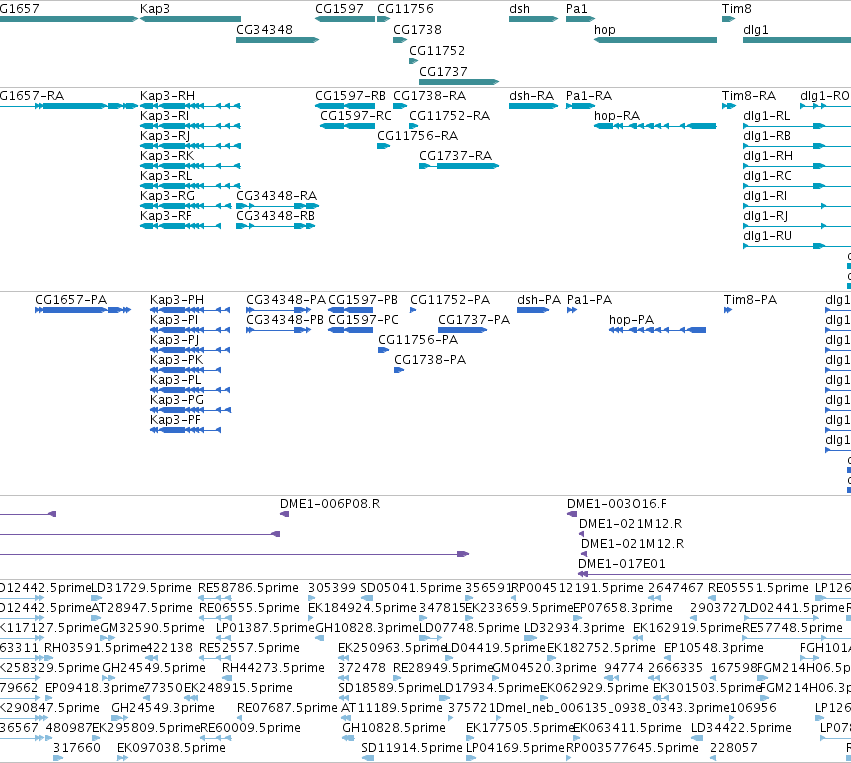This screenshot has height=763, width=851.
Task: Select the DME1-006P08.R BAC end label
Action: point(330,504)
